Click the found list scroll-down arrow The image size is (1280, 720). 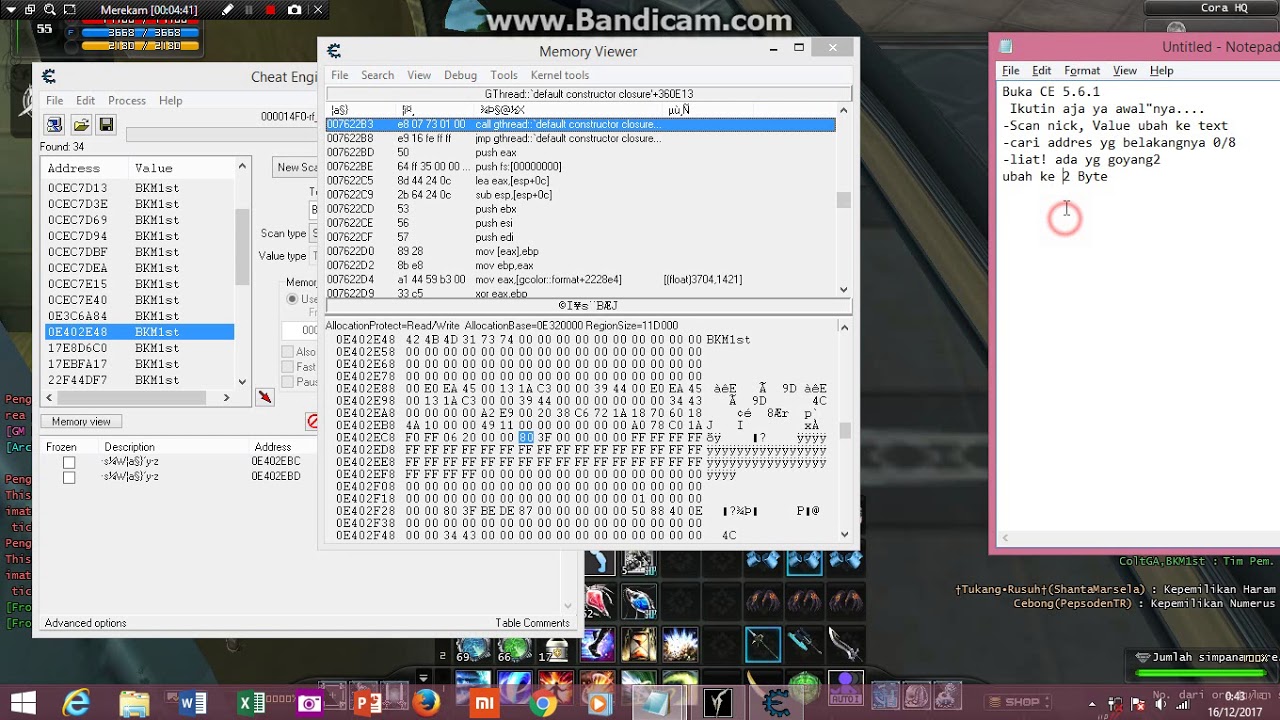(242, 381)
